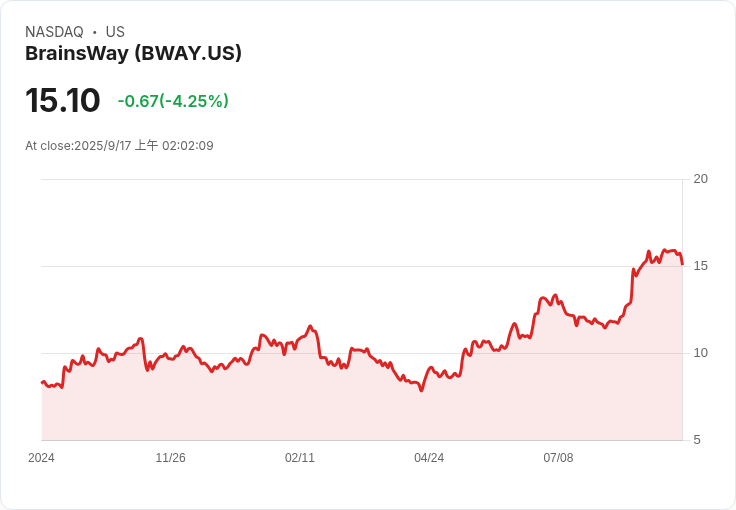The width and height of the screenshot is (736, 510).
Task: Click the price change -0.67(-4.25%)
Action: 173,101
